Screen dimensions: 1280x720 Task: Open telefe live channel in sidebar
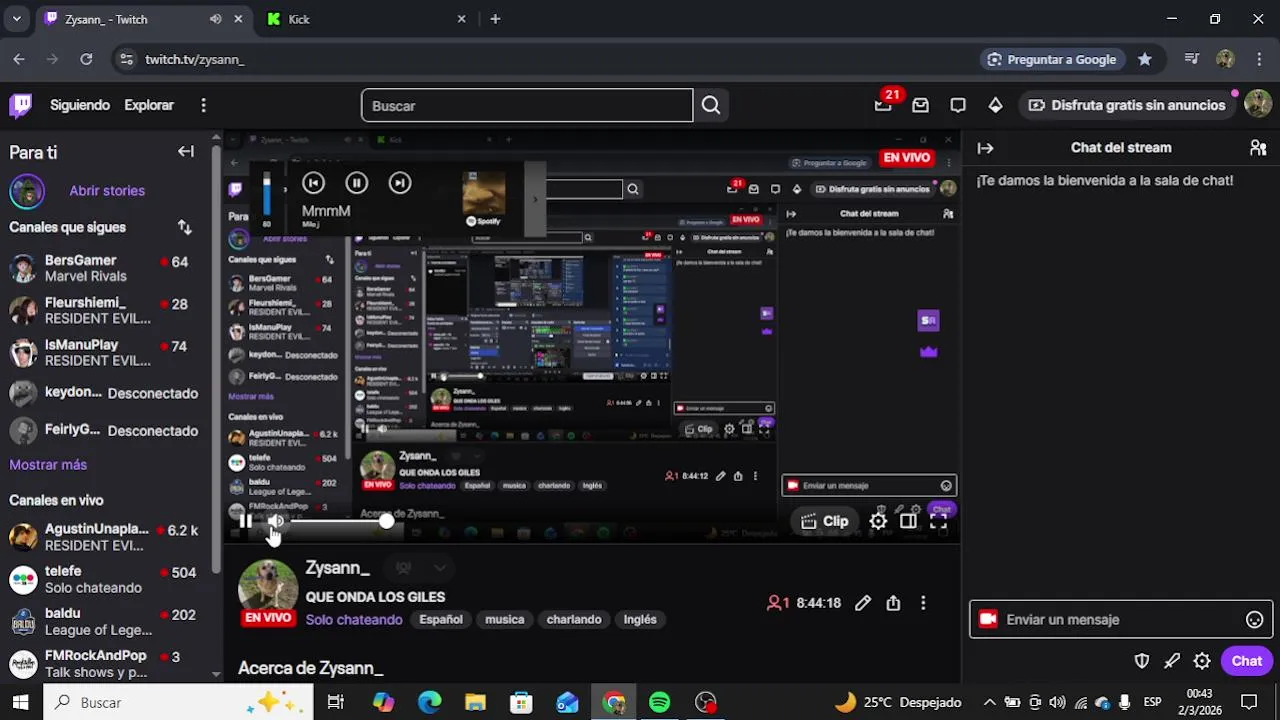107,579
